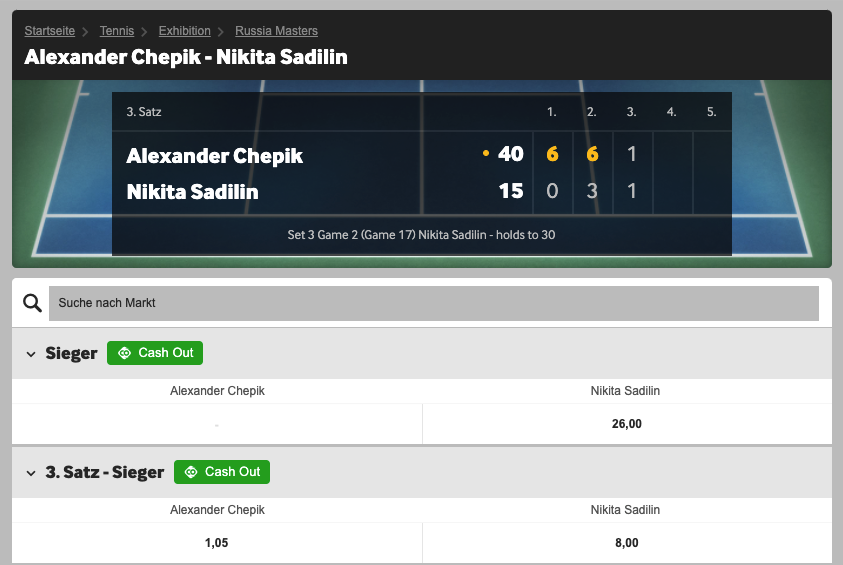Collapse the Sieger market section
Screen dimensions: 843x565
[31, 354]
